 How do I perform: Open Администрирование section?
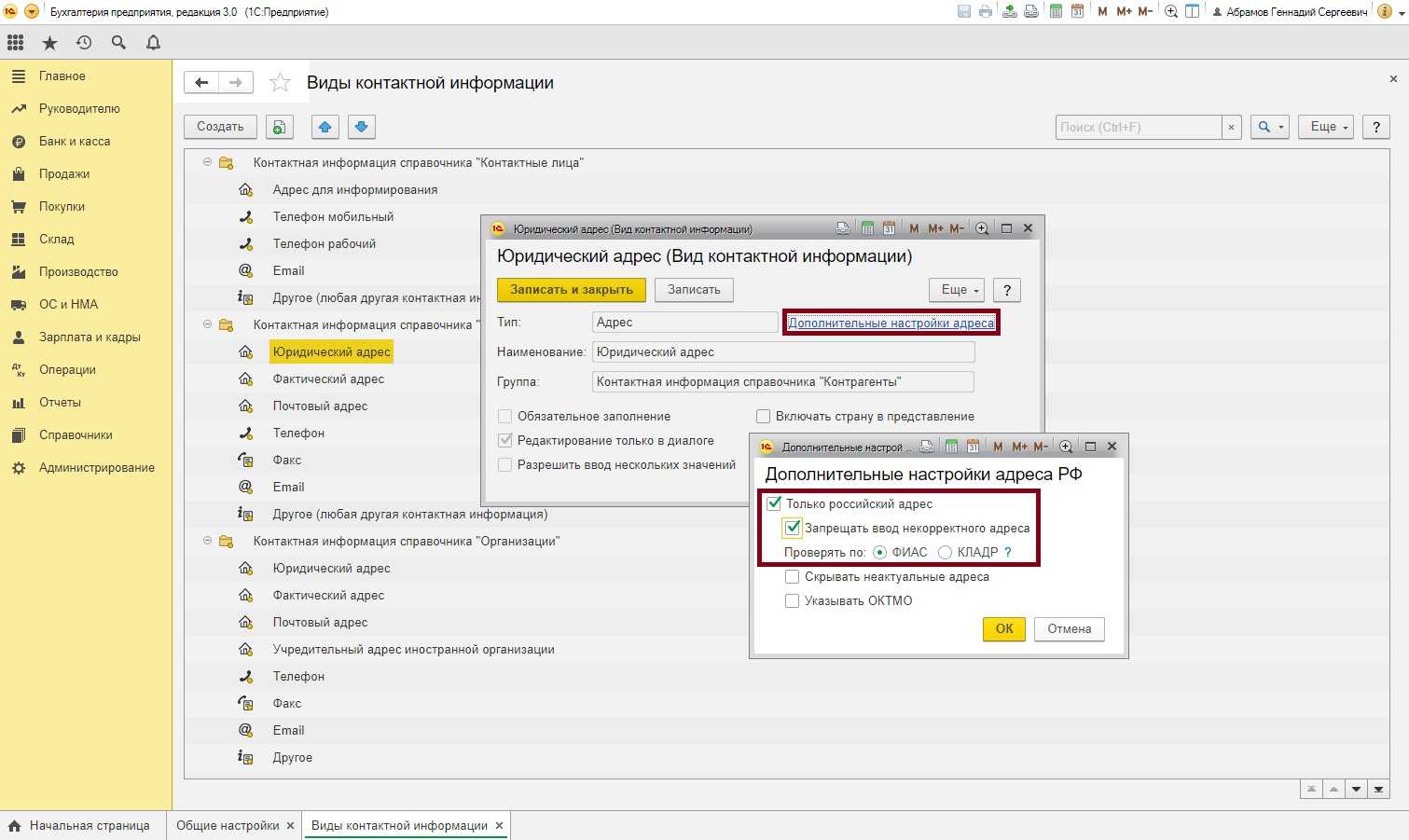coord(97,467)
